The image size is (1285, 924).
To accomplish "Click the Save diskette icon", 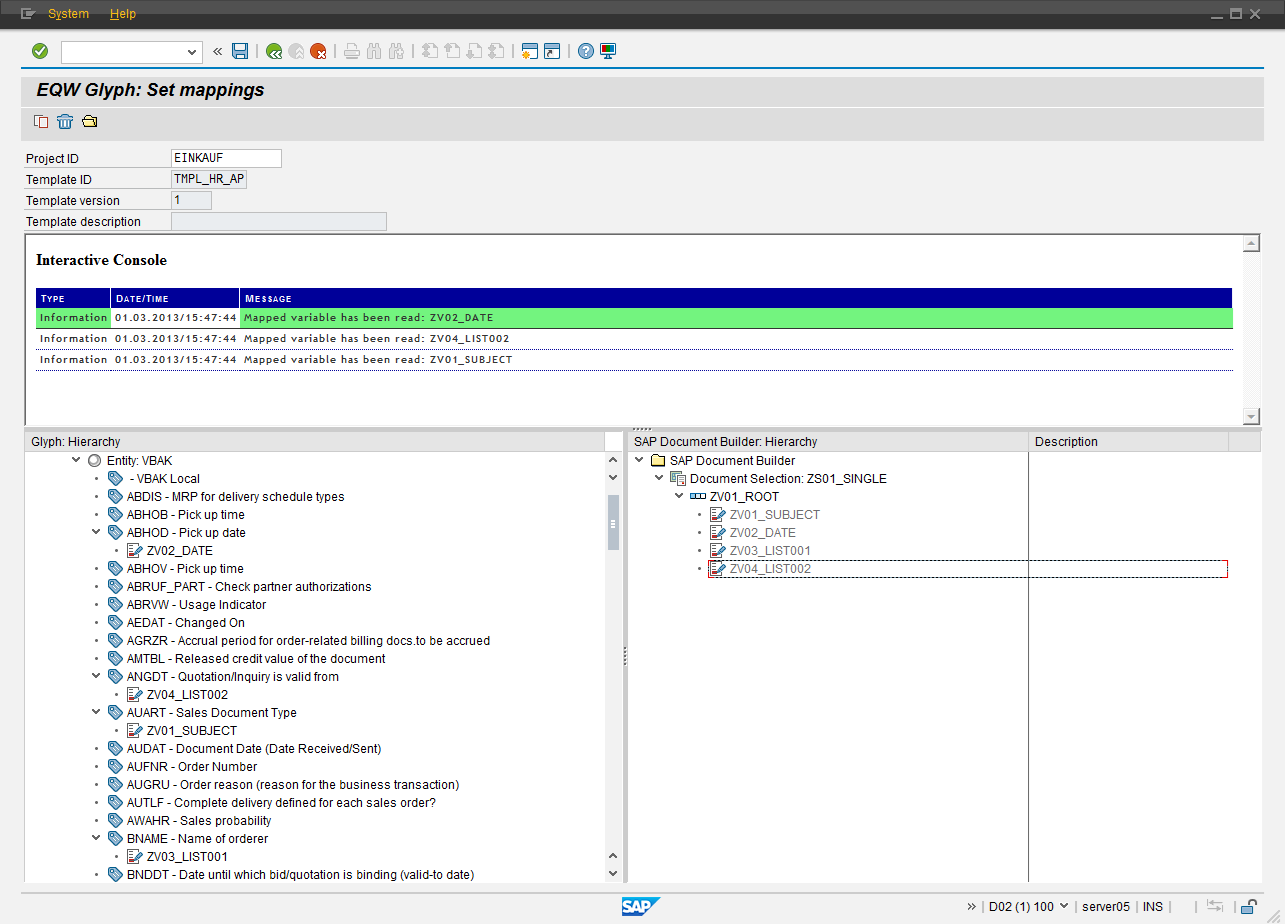I will click(x=240, y=51).
